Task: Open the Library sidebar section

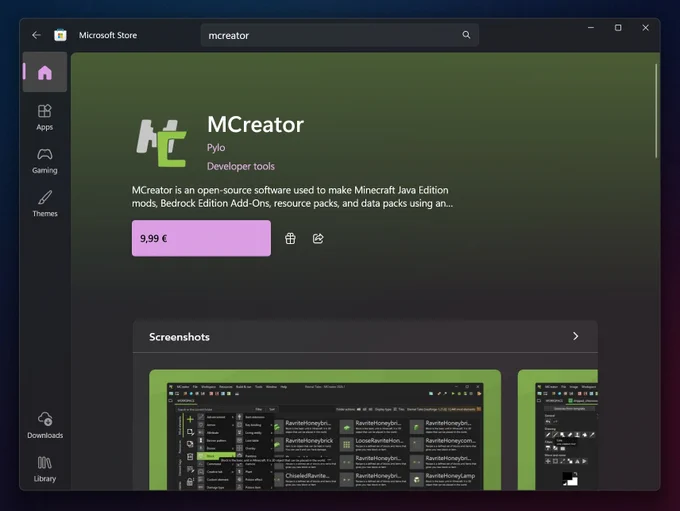Action: pos(45,469)
